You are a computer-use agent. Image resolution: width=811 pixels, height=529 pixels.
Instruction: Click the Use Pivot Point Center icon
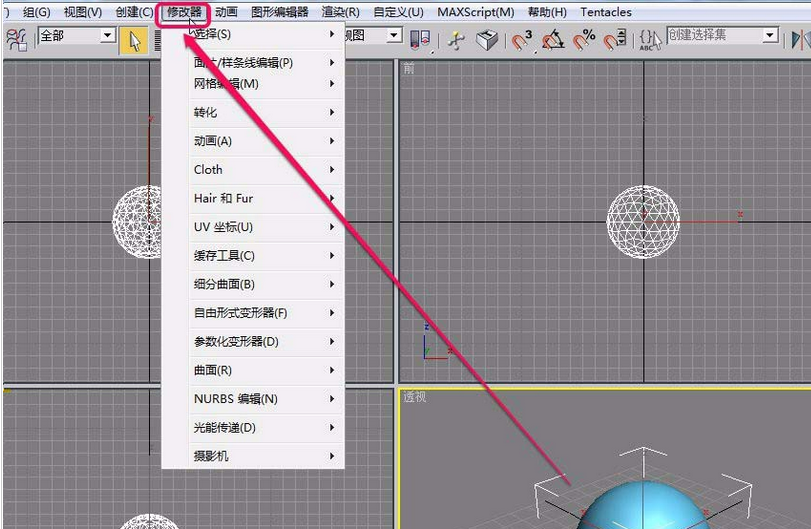[x=421, y=39]
